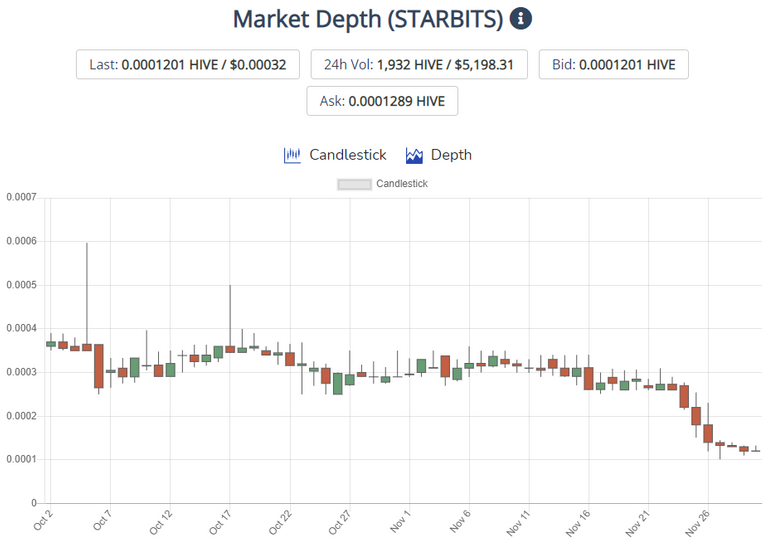The image size is (768, 543).
Task: Click the Nov 1 x-axis label
Action: [400, 521]
